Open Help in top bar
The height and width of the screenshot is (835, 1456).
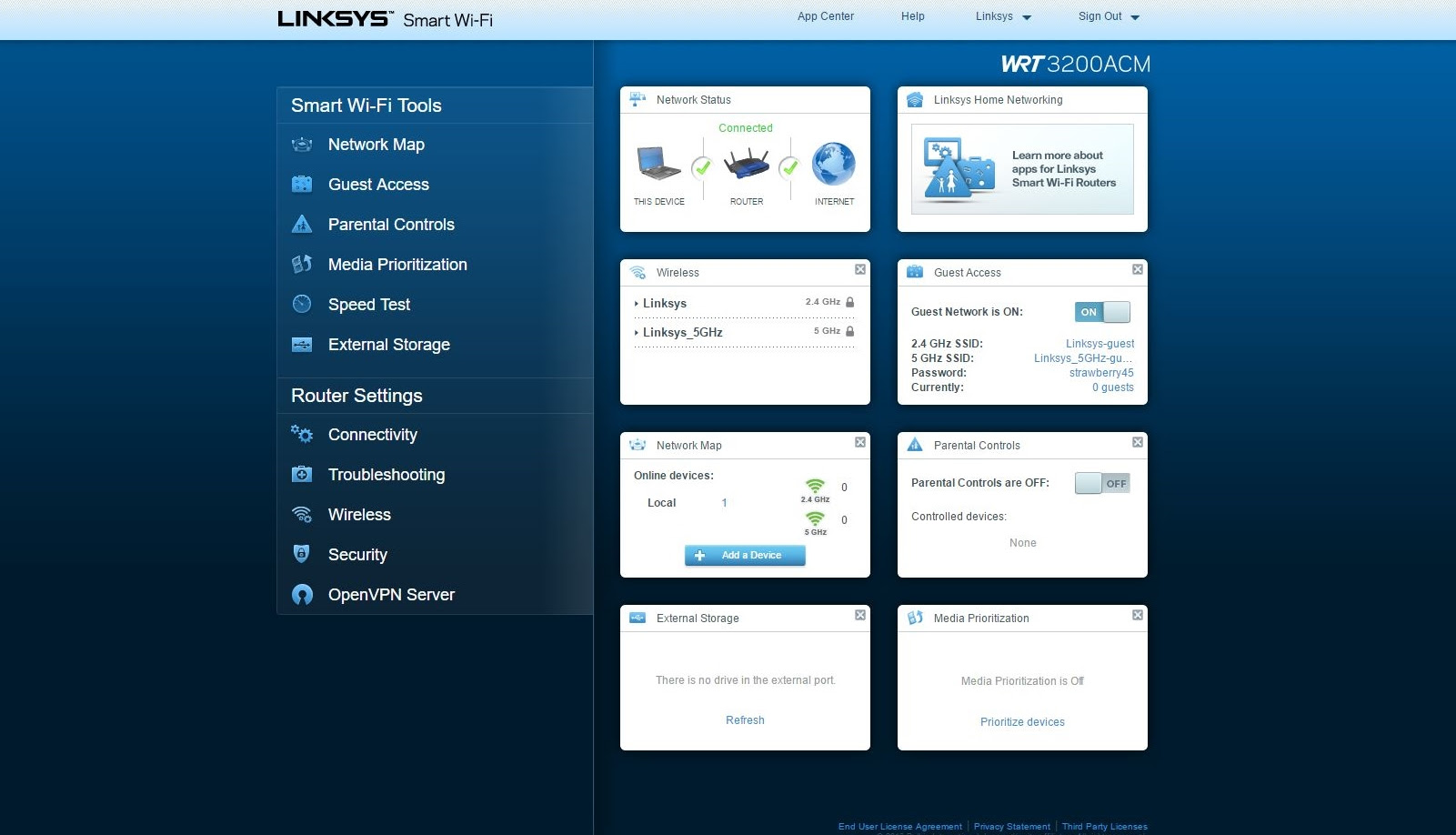tap(913, 16)
